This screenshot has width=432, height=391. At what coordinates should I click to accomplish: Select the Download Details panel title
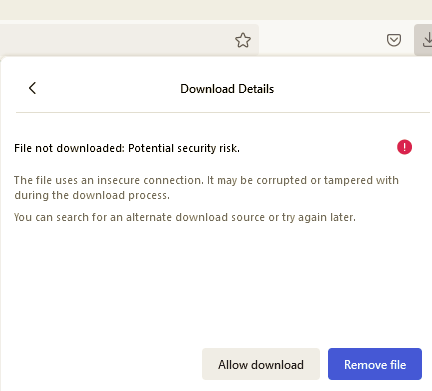[x=227, y=89]
